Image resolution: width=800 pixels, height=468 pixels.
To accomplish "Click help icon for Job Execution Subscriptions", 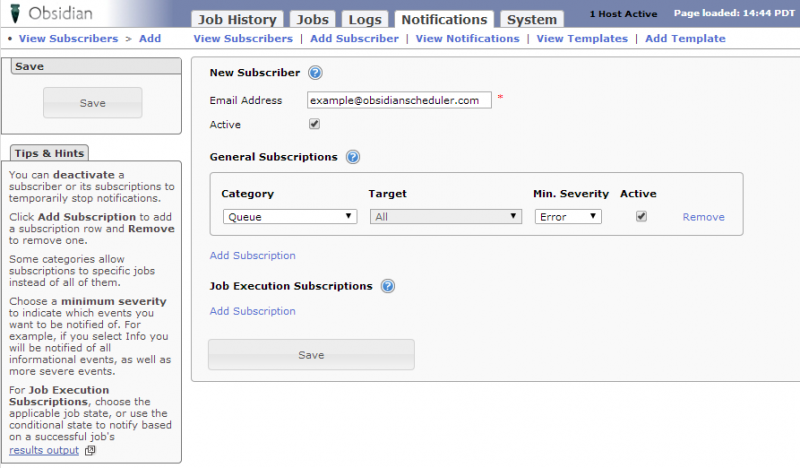I will tap(388, 286).
